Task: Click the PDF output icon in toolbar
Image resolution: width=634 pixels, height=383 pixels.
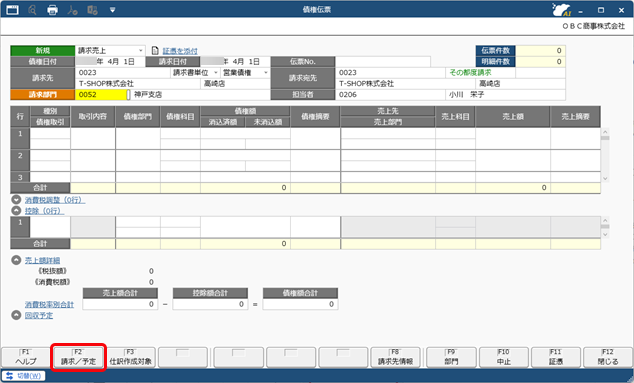Action: pos(72,9)
